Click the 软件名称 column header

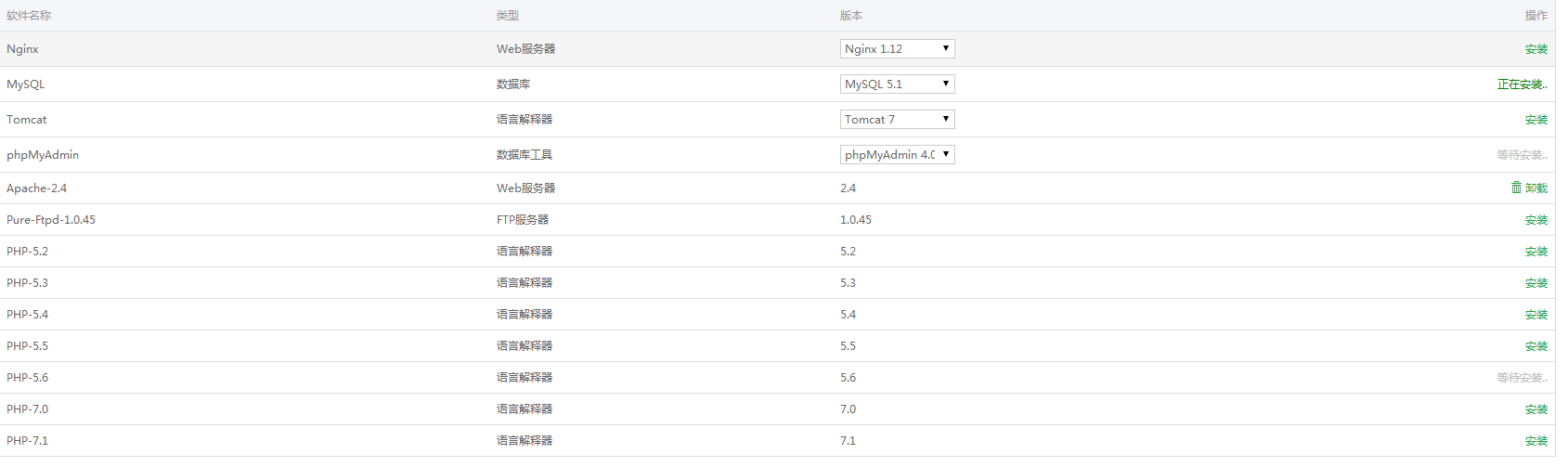coord(29,16)
